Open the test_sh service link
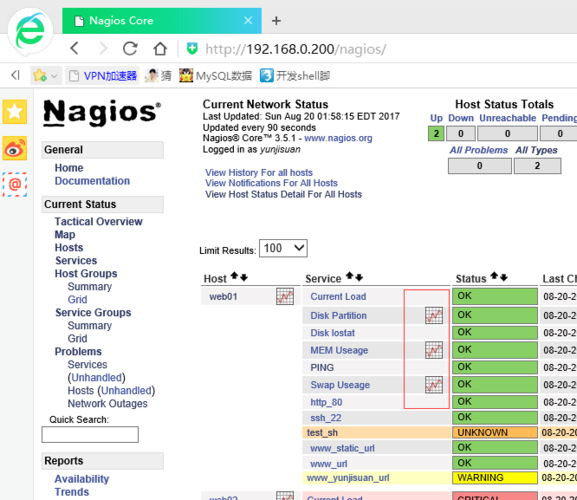The width and height of the screenshot is (577, 500). tap(322, 433)
